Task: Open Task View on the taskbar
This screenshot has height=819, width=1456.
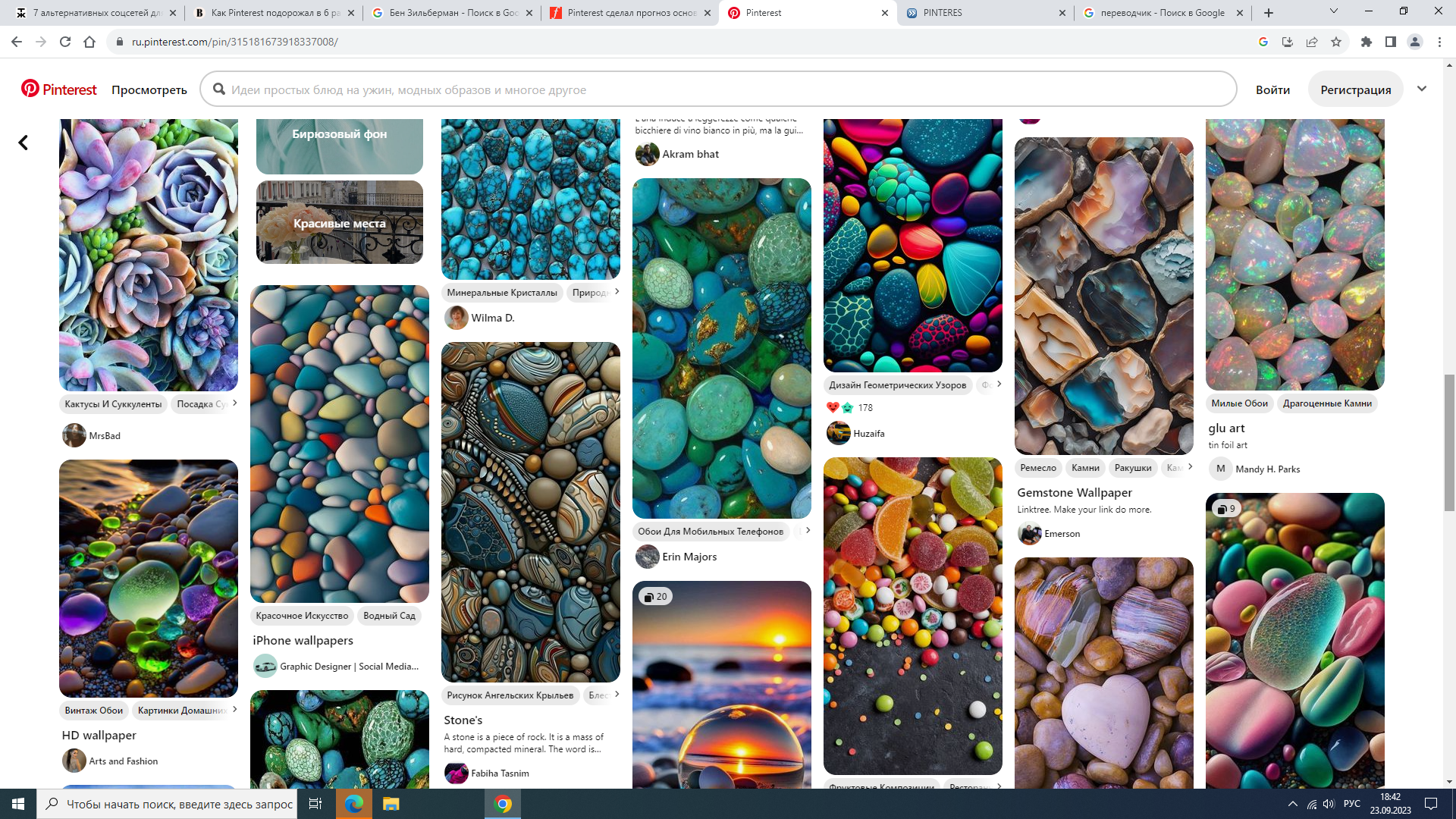Action: tap(315, 804)
